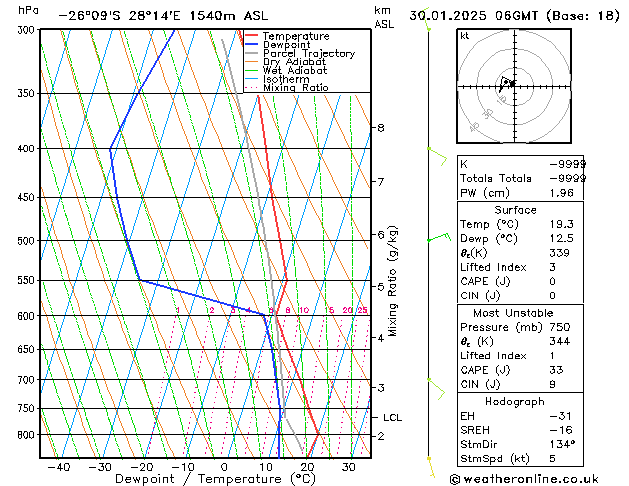This screenshot has height=486, width=629.
Task: Click the surface Temp value '19.3'
Action: coord(561,224)
